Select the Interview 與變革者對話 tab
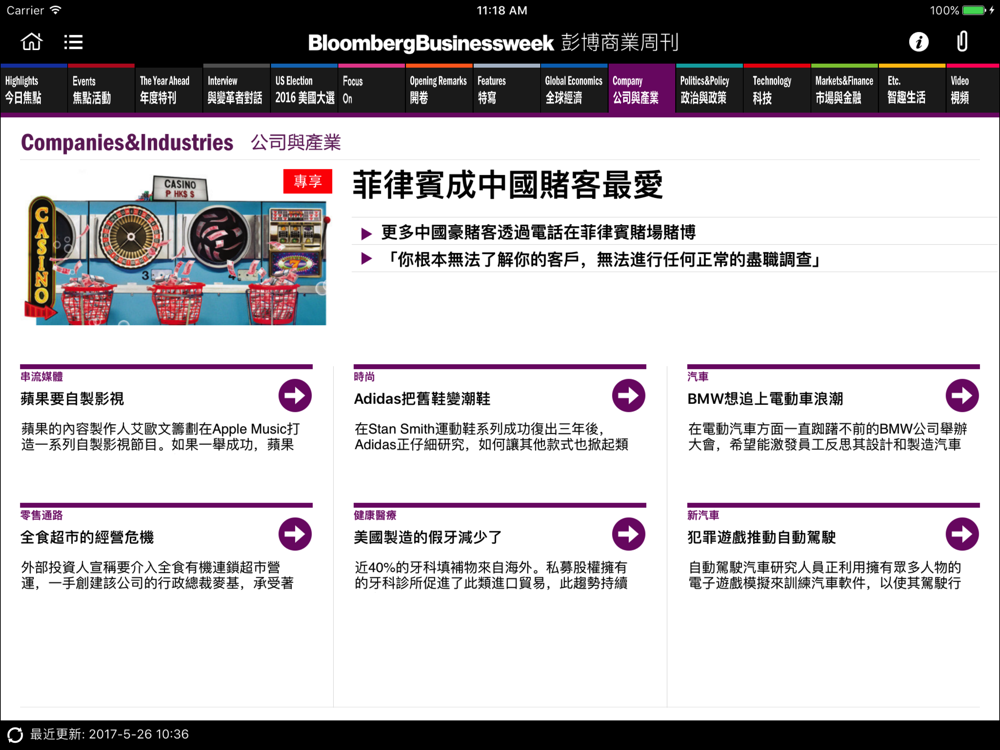 pos(236,89)
